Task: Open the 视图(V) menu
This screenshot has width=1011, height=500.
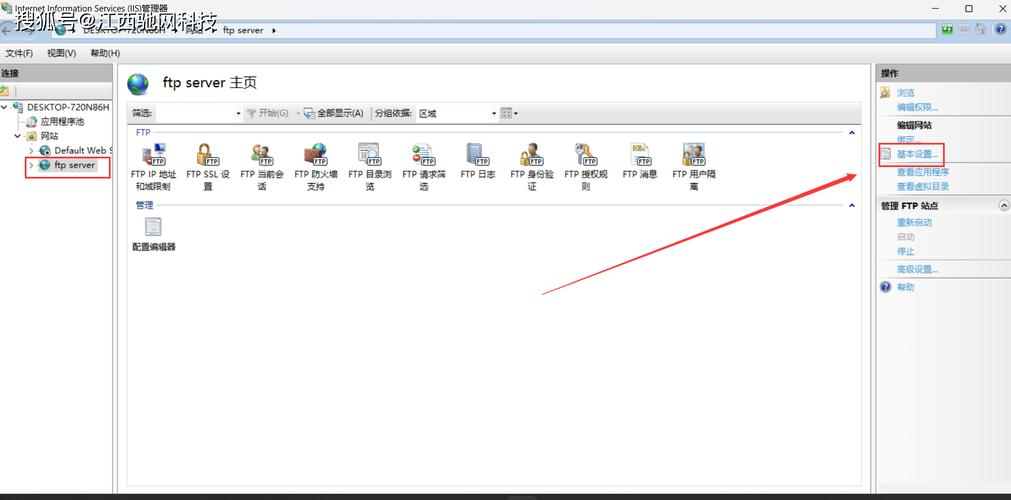Action: [x=61, y=53]
